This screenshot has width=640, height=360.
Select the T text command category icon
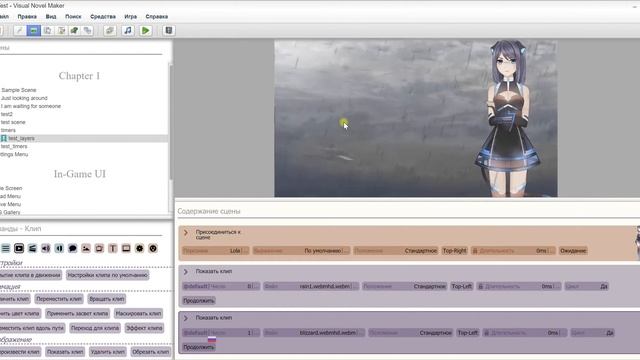click(x=113, y=248)
